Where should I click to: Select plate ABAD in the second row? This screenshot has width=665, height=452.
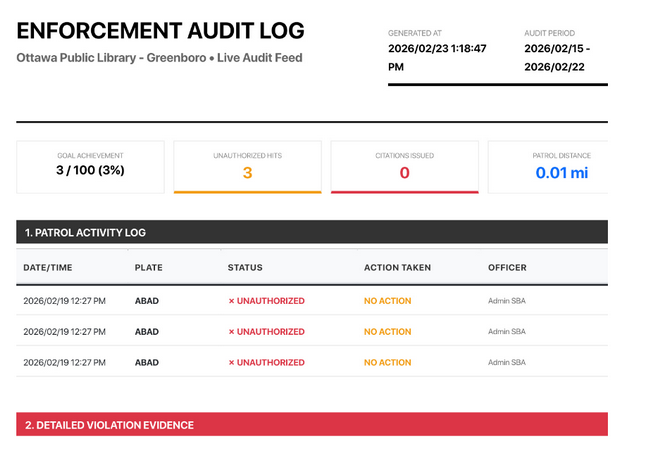point(147,332)
